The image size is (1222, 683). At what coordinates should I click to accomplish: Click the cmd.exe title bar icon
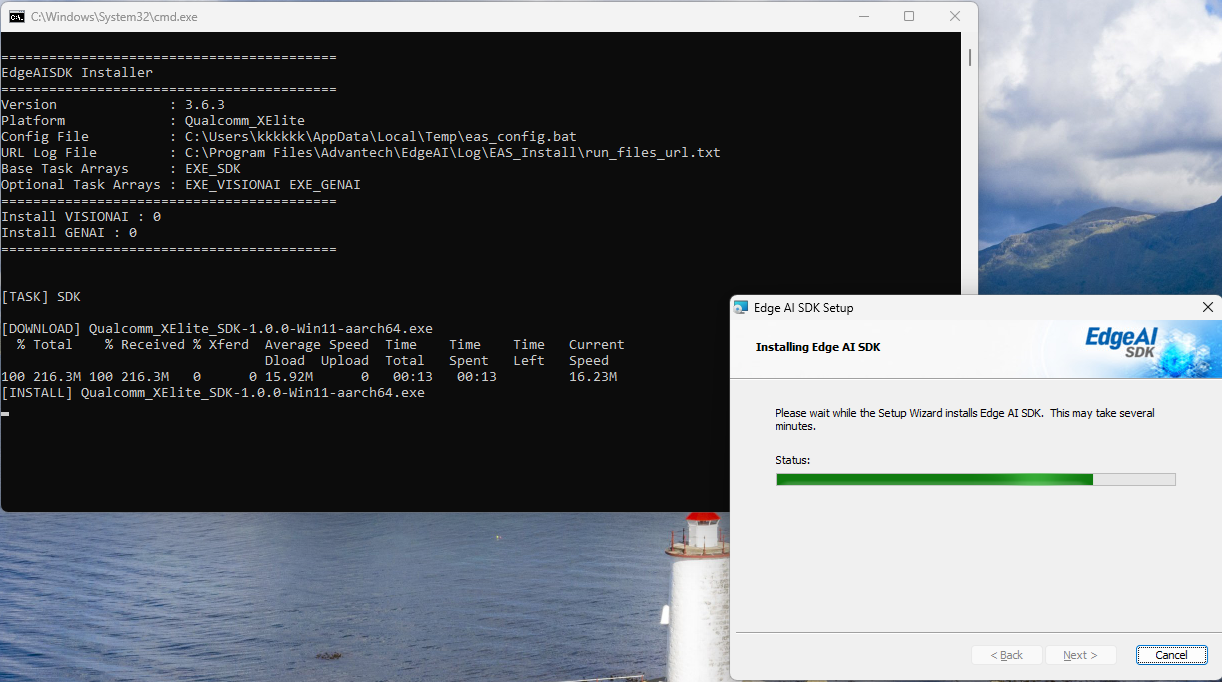point(17,16)
